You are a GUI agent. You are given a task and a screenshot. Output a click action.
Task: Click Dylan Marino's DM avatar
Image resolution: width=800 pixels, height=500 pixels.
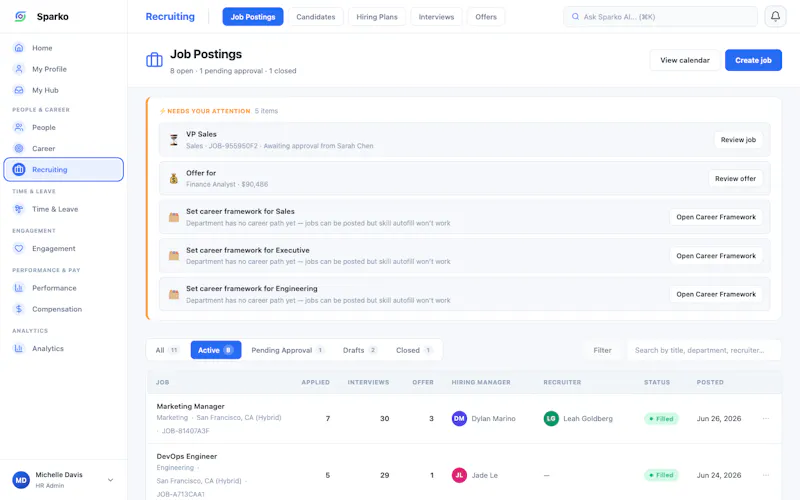tap(459, 418)
